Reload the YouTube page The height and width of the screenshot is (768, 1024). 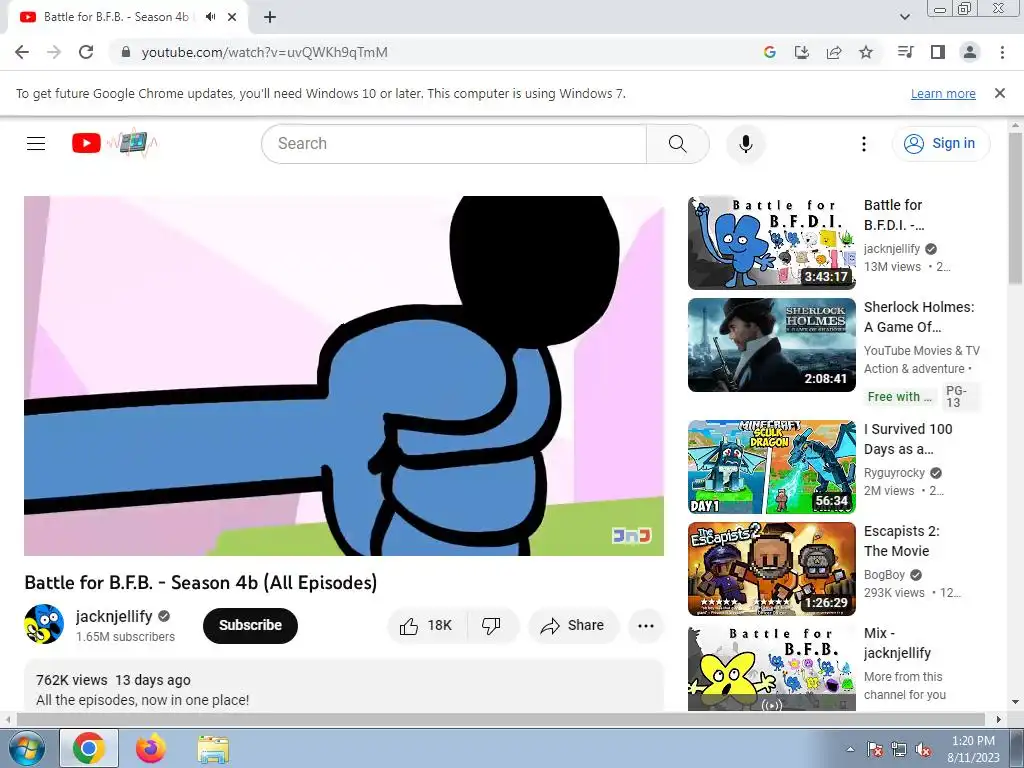coord(86,52)
